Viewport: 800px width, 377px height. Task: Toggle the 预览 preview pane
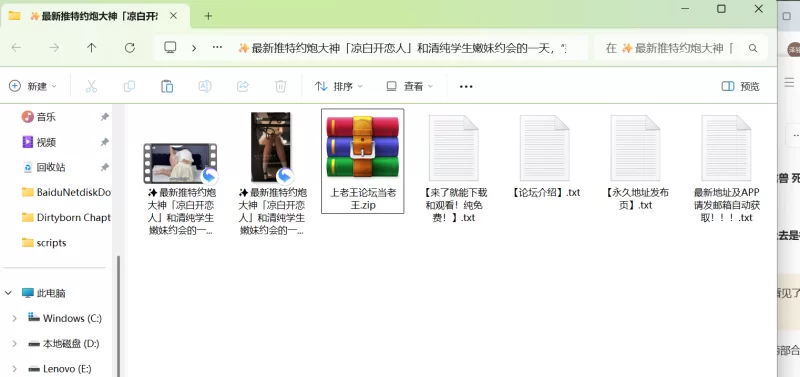[740, 86]
